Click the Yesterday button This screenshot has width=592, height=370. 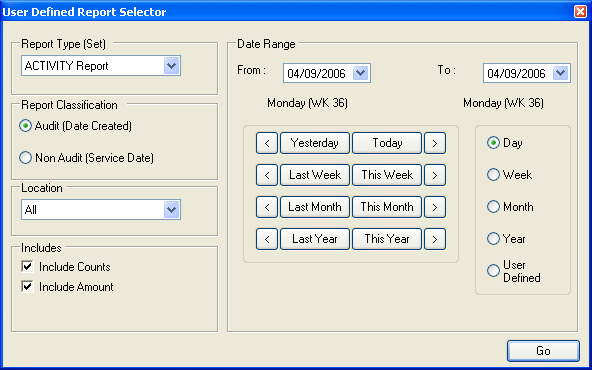point(315,143)
